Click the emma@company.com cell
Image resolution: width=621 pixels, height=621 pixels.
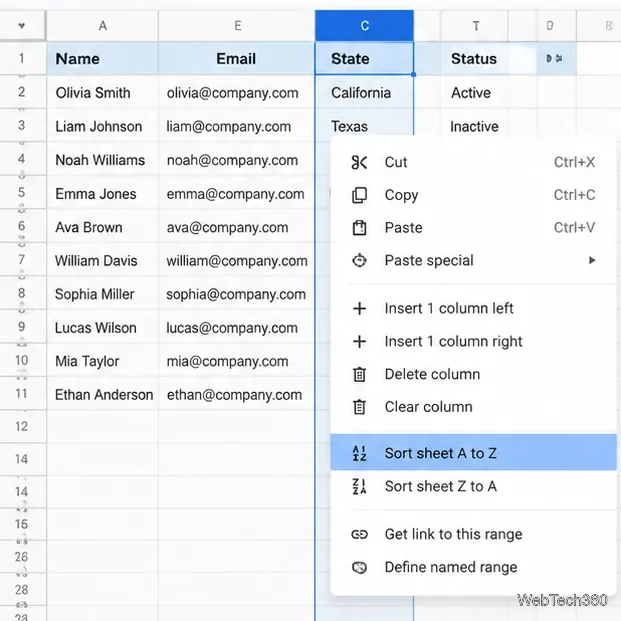tap(237, 194)
